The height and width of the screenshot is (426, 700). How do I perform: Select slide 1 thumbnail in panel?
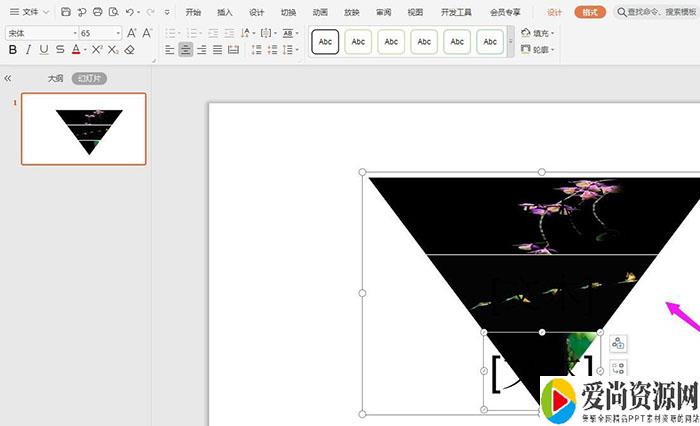(84, 129)
